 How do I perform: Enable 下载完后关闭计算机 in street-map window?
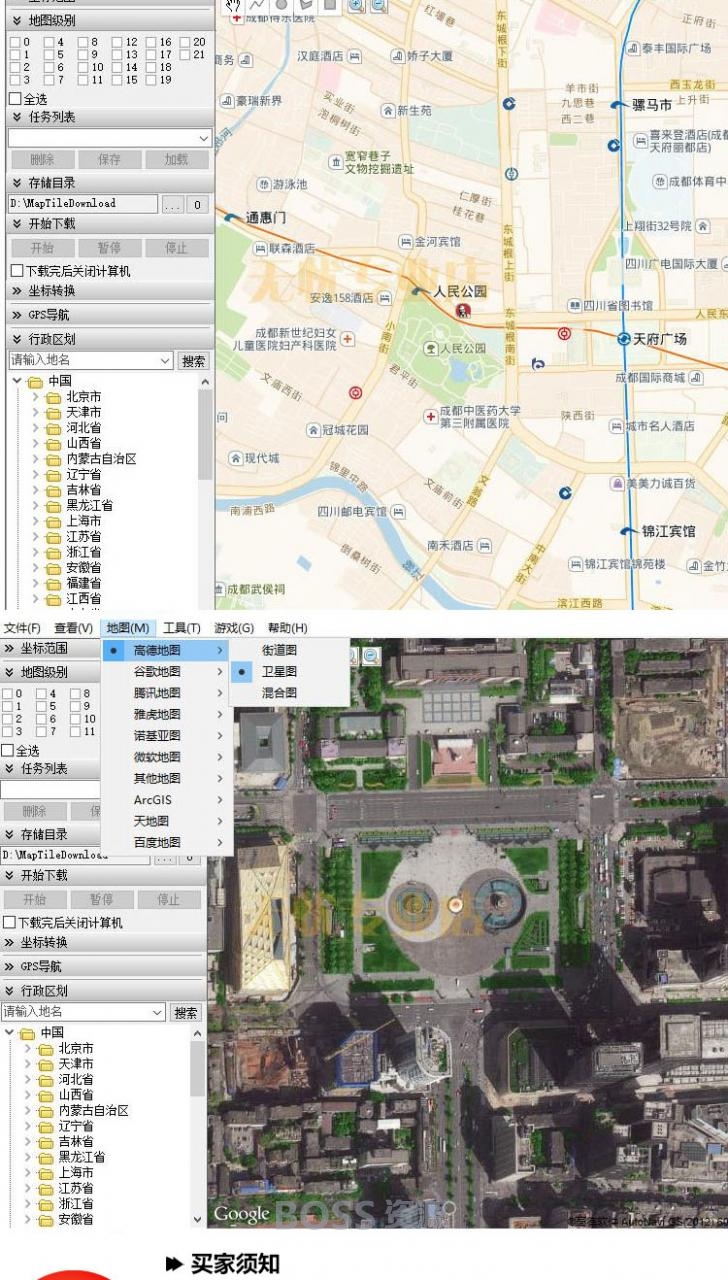16,271
